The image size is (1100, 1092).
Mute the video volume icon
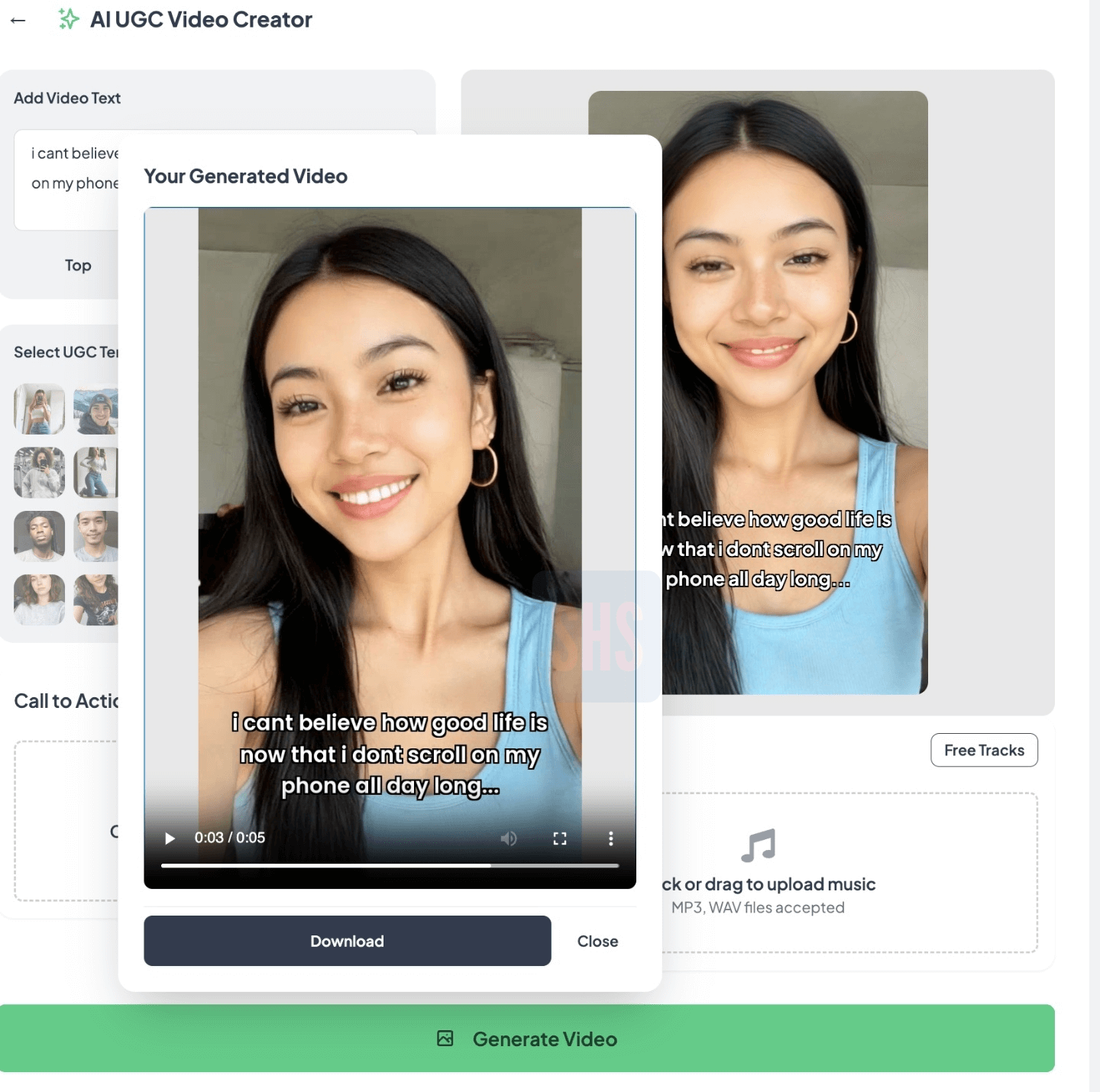click(x=509, y=838)
